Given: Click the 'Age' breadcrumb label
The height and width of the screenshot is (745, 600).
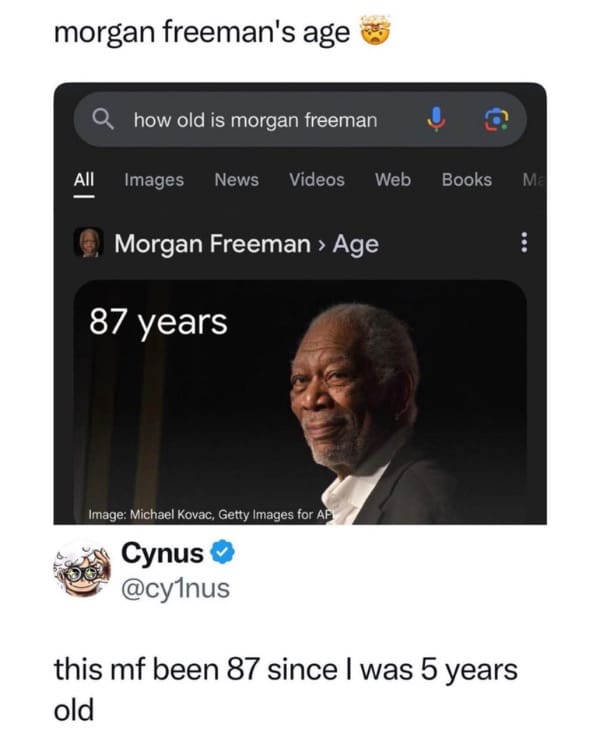Looking at the screenshot, I should point(355,243).
